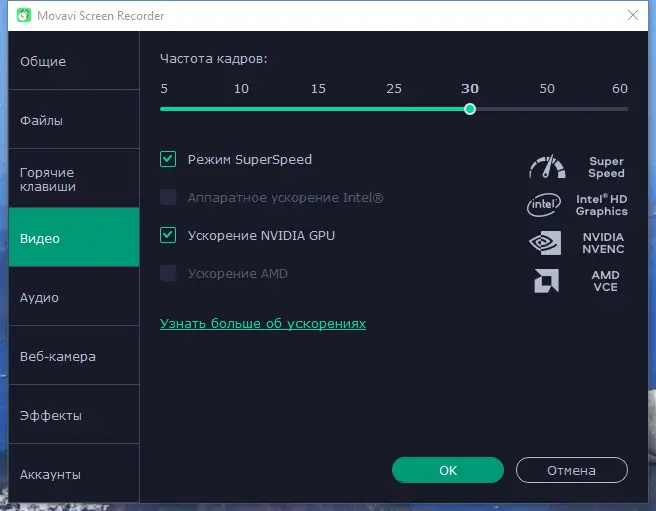This screenshot has height=511, width=656.
Task: Toggle the Режим SuperSpeed checkbox
Action: 168,159
